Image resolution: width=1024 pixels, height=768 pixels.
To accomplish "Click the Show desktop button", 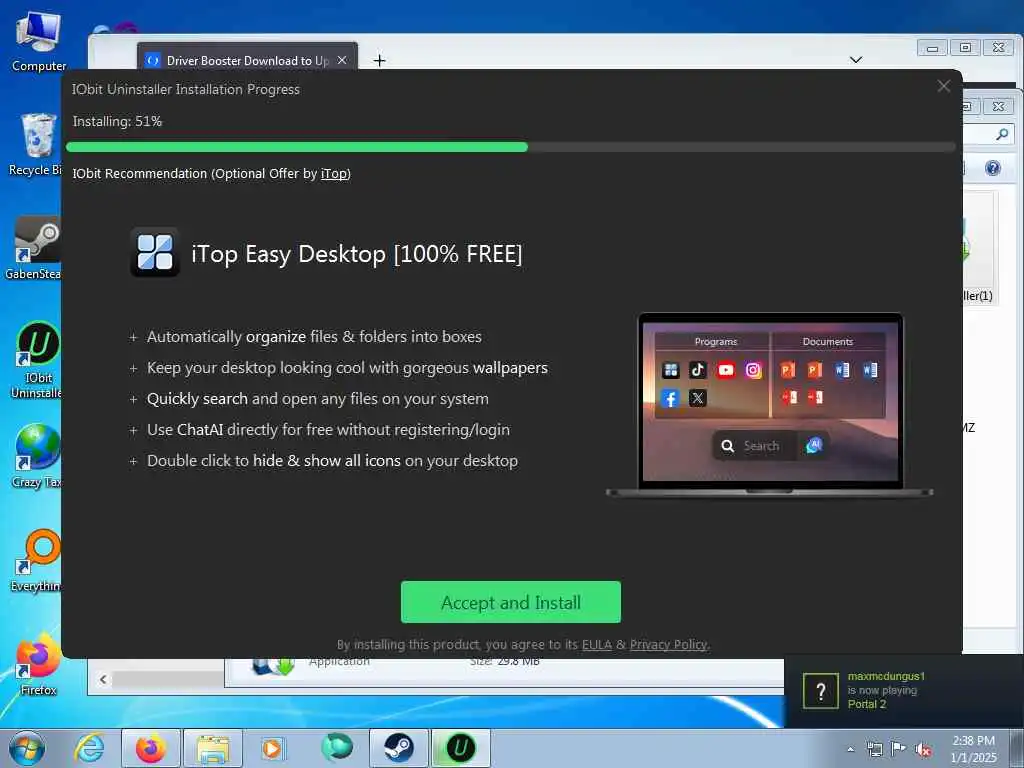I will [1017, 748].
